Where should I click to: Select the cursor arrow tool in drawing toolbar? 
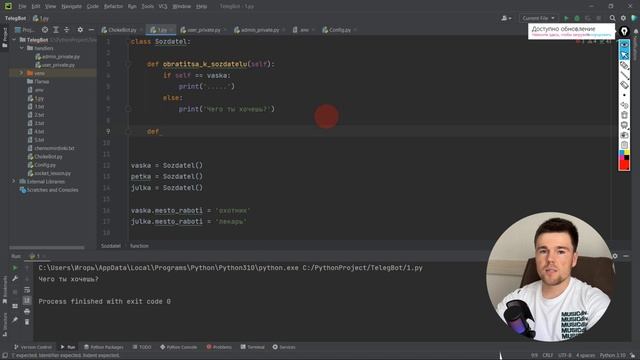coord(624,55)
